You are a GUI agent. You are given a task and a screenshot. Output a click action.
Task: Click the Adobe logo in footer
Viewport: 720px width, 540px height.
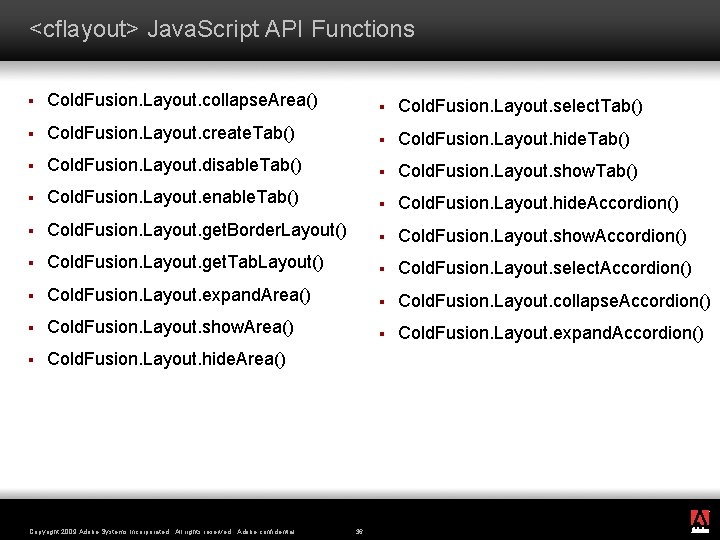pyautogui.click(x=700, y=522)
